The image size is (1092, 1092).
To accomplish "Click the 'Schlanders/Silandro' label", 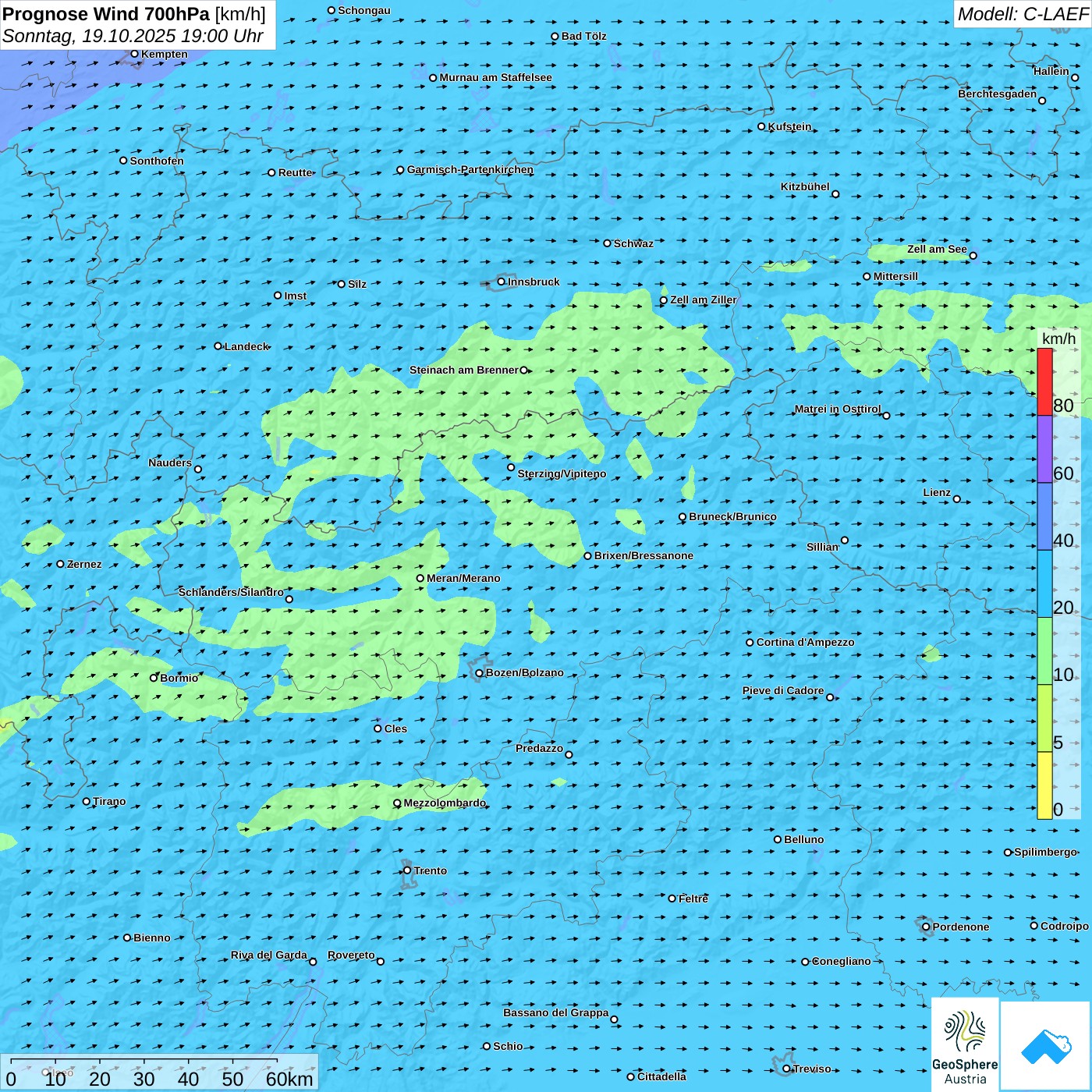I will (231, 592).
